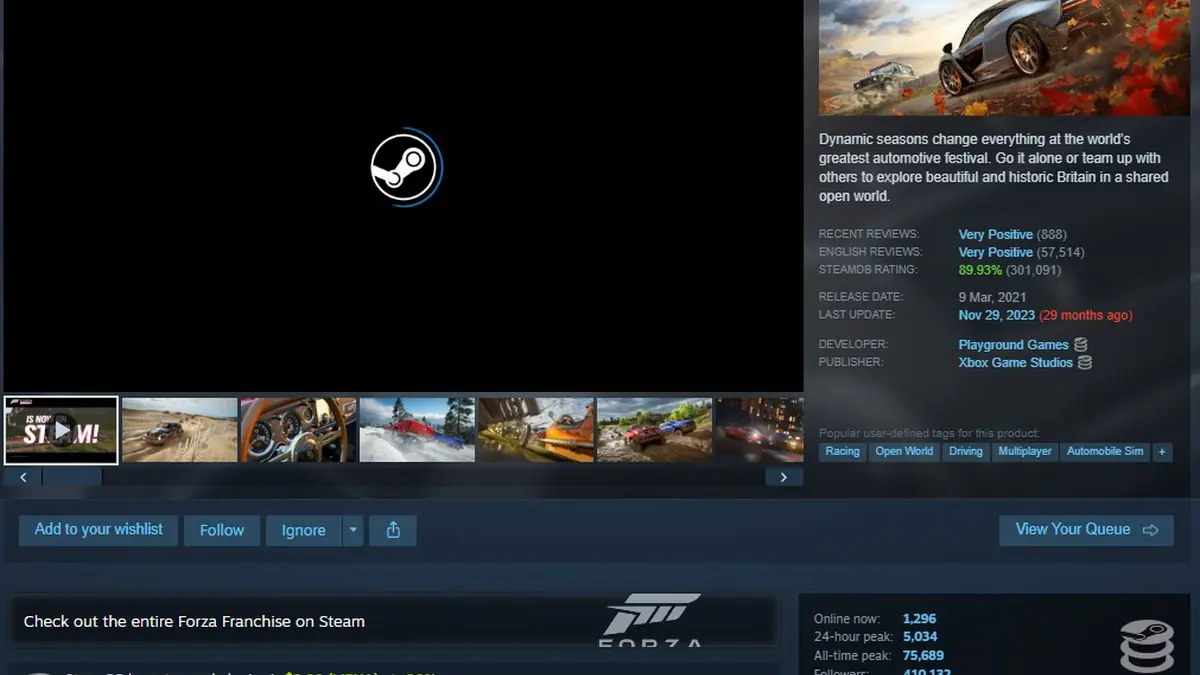Click the left arrow on the screenshot carousel
Screen dimensions: 1200x675
[22, 477]
